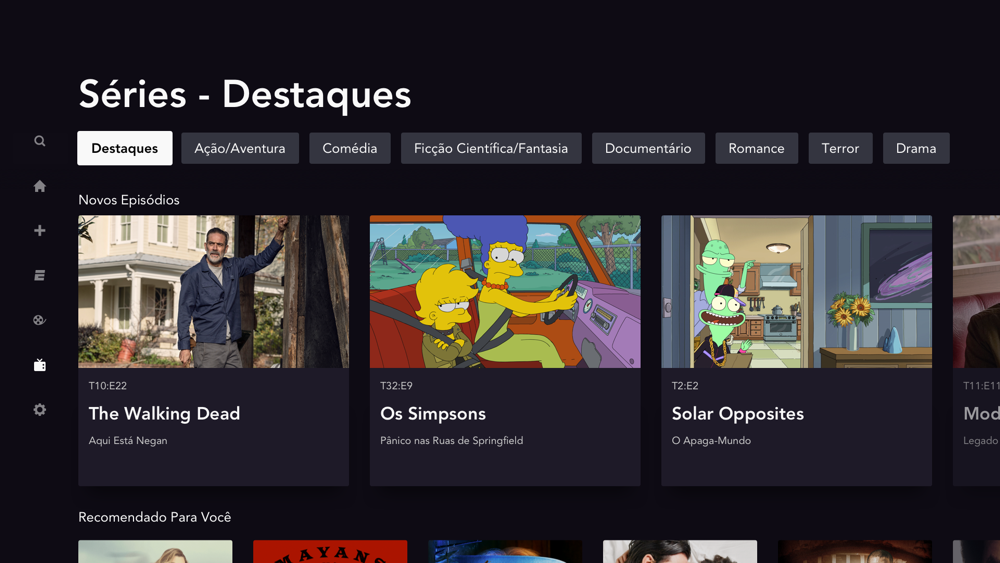This screenshot has height=563, width=1000.
Task: Select the Documentário tab
Action: (648, 148)
